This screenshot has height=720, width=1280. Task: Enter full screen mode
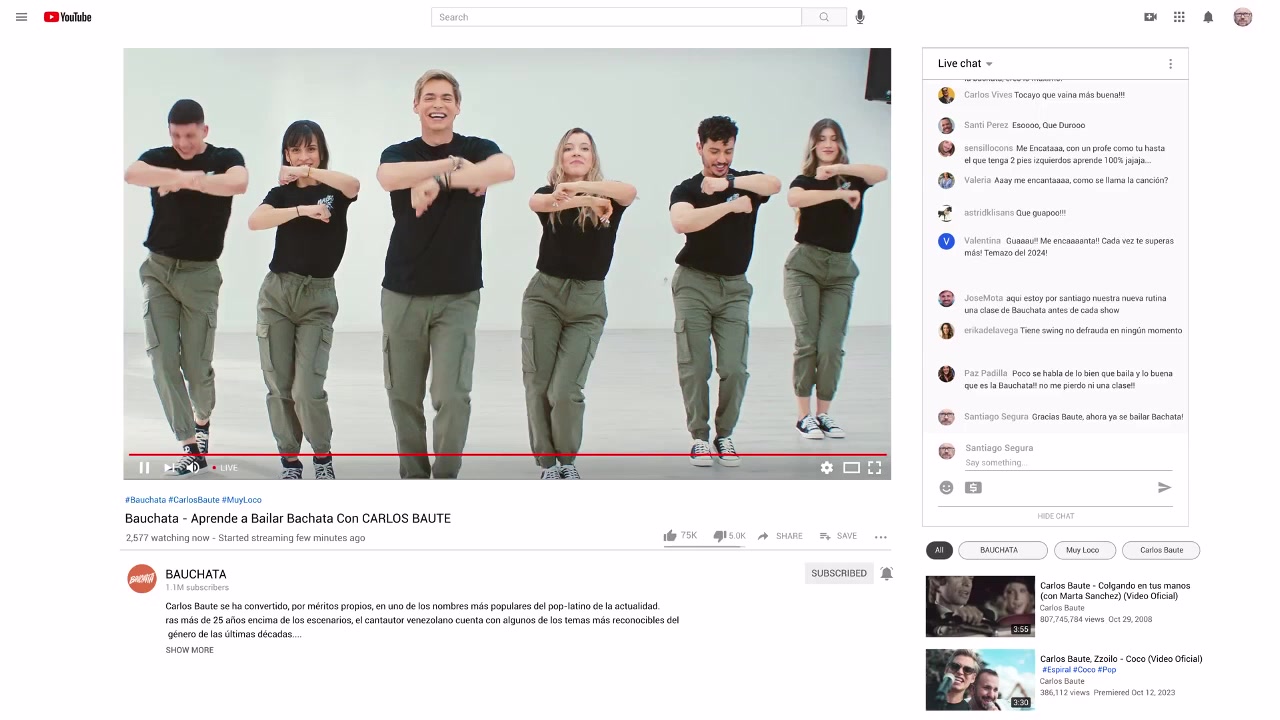click(x=874, y=467)
